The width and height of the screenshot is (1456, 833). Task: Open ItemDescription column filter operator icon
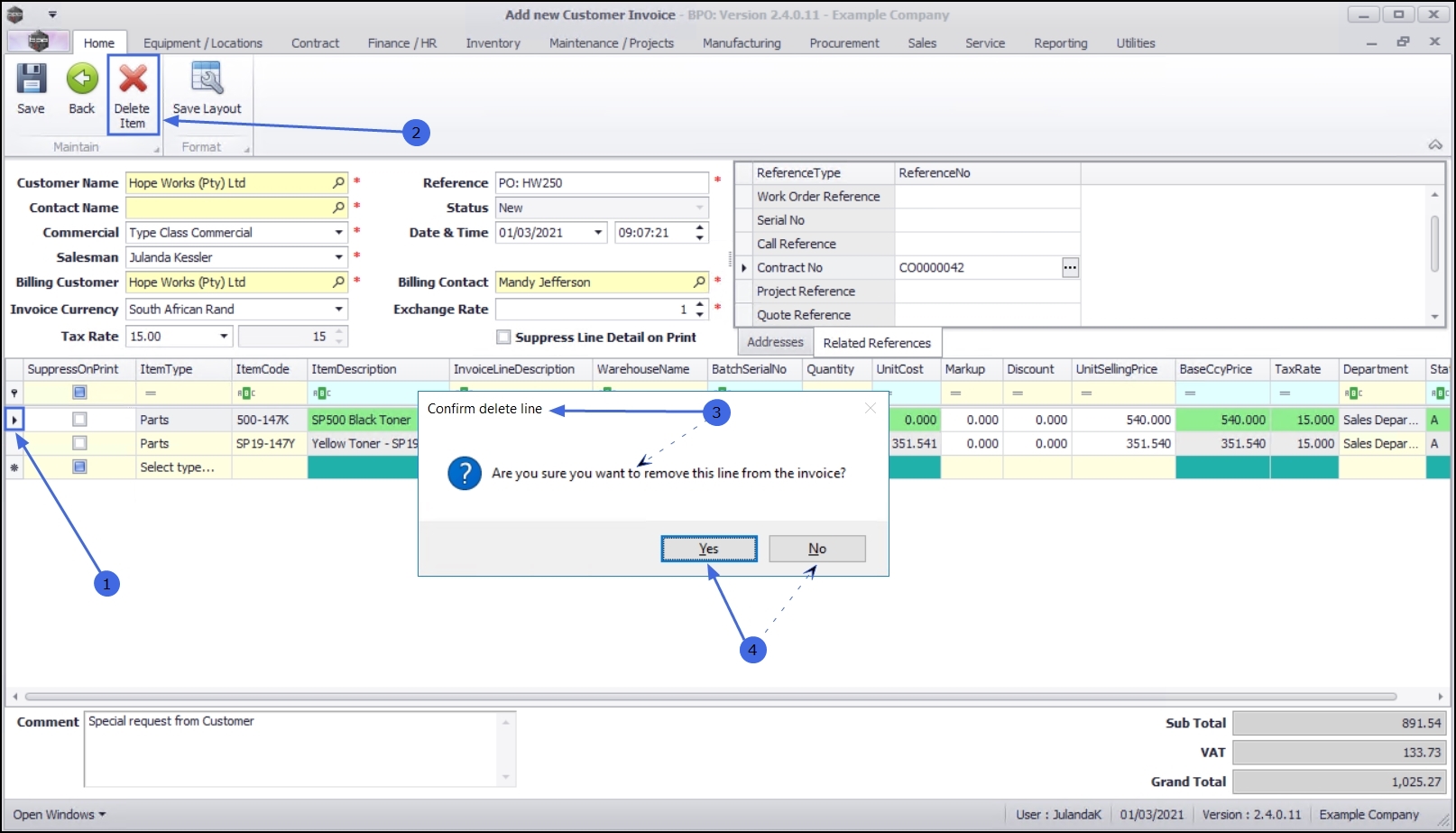(x=321, y=393)
